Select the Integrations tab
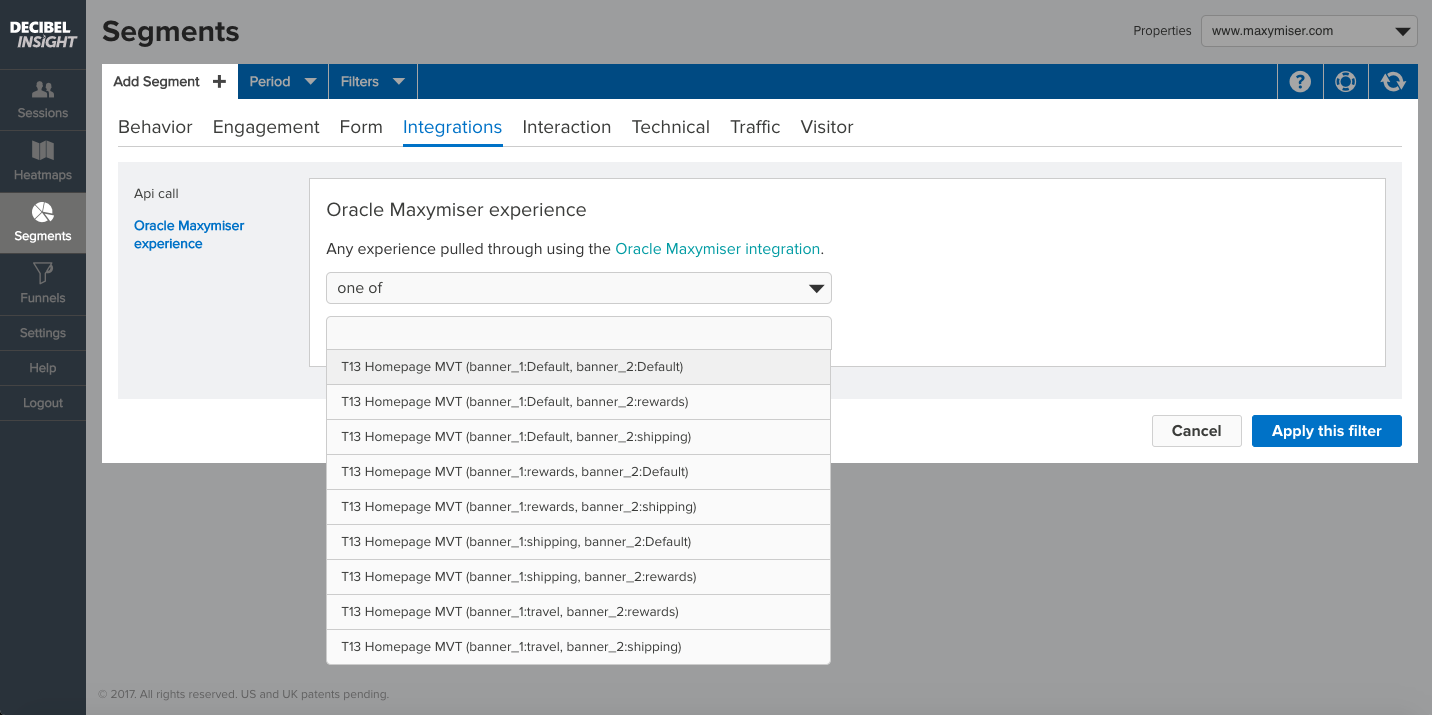Screen dimensions: 1432x715 click(x=452, y=127)
